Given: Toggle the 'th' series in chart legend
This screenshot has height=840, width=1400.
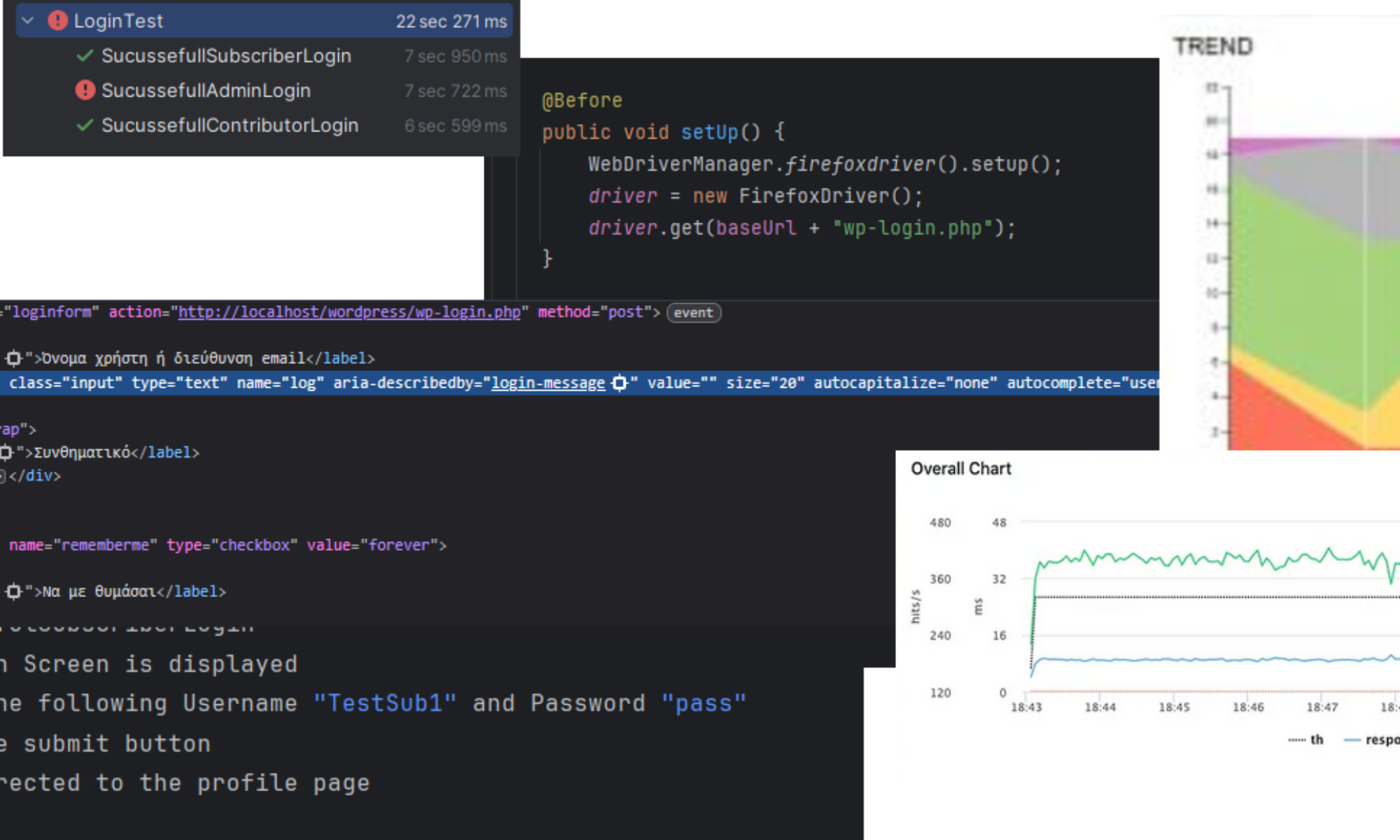Looking at the screenshot, I should 1306,739.
